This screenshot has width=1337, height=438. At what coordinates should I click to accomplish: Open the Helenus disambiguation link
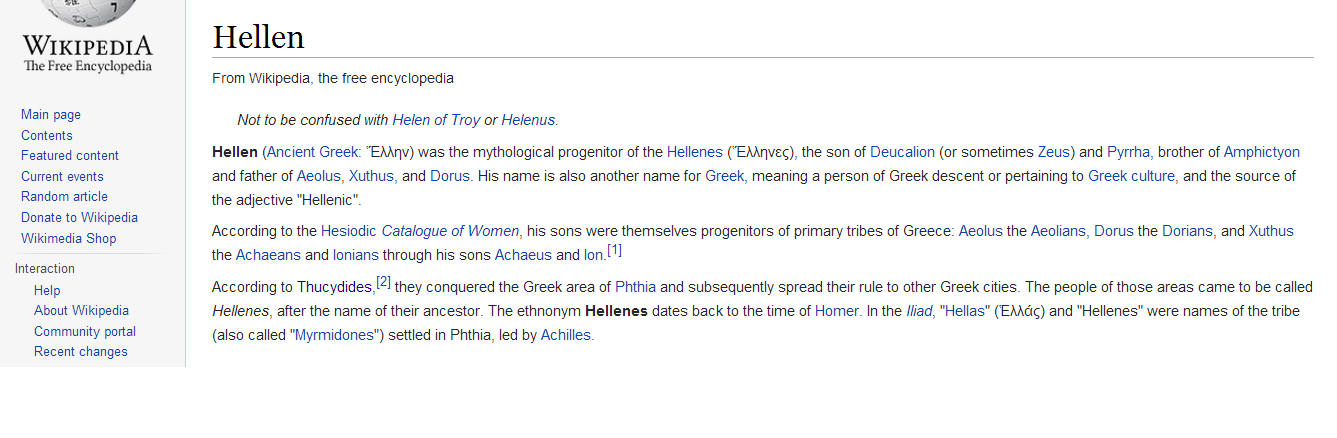(528, 120)
